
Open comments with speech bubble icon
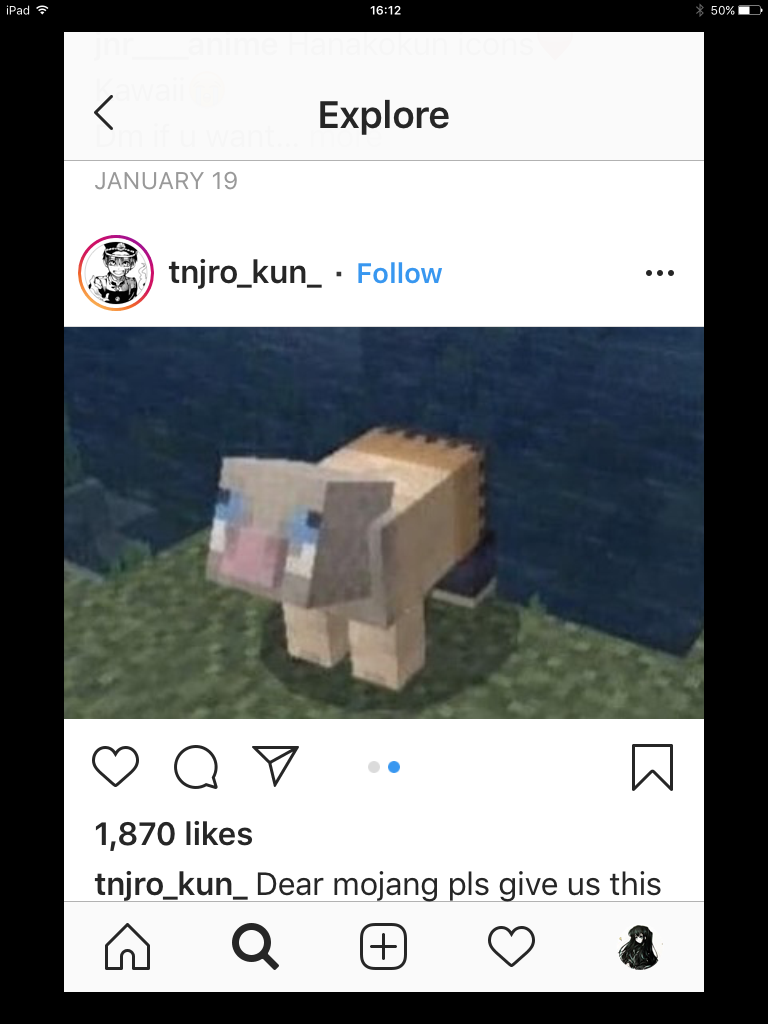pos(196,767)
